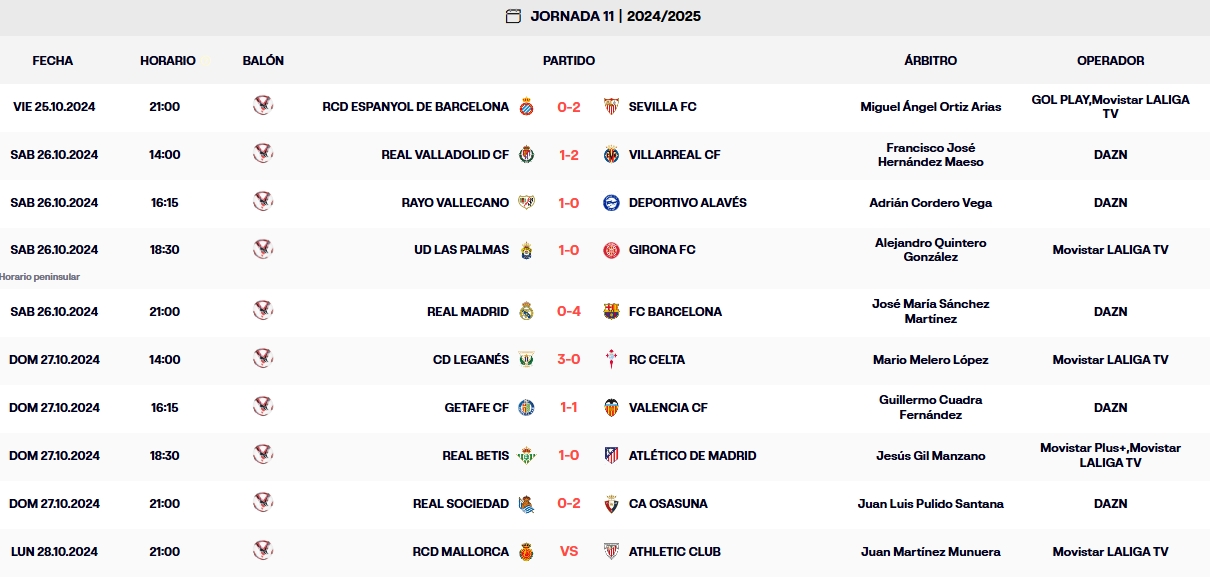Viewport: 1210px width, 577px height.
Task: Select the ball icon in the RCD Mallorca row
Action: pyautogui.click(x=263, y=551)
